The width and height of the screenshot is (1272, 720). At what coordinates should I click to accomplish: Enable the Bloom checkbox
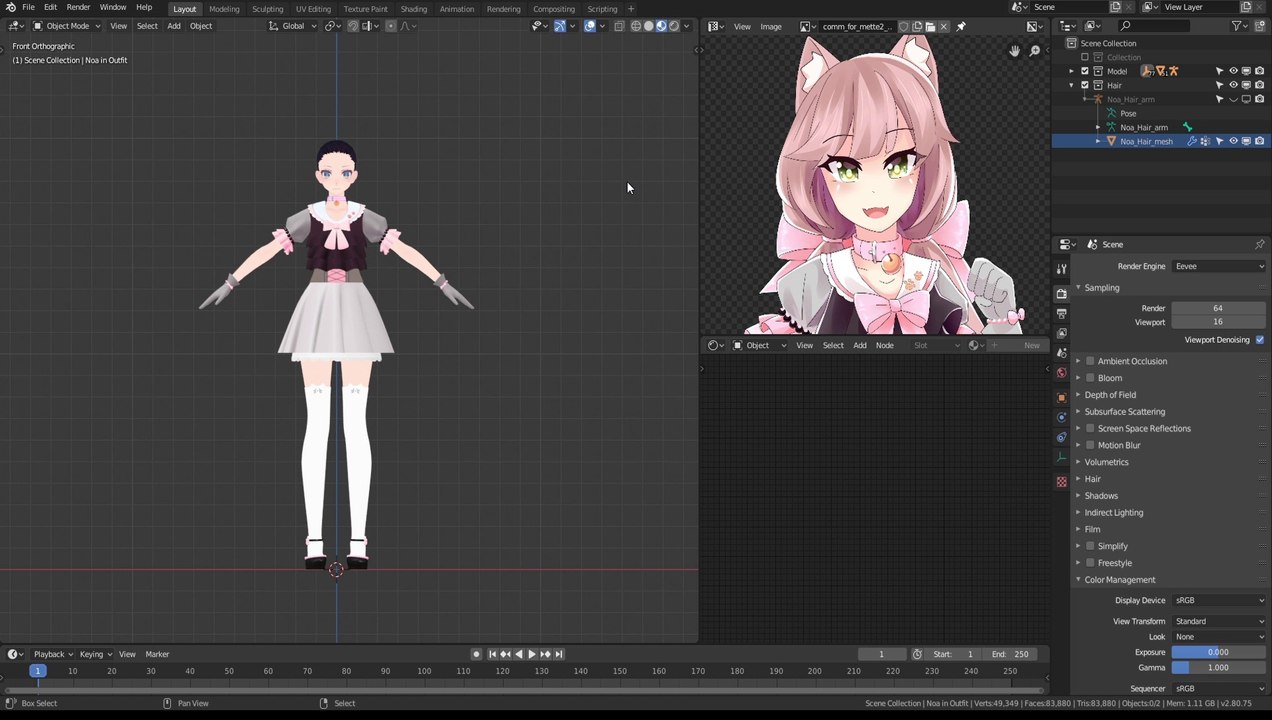click(1090, 378)
